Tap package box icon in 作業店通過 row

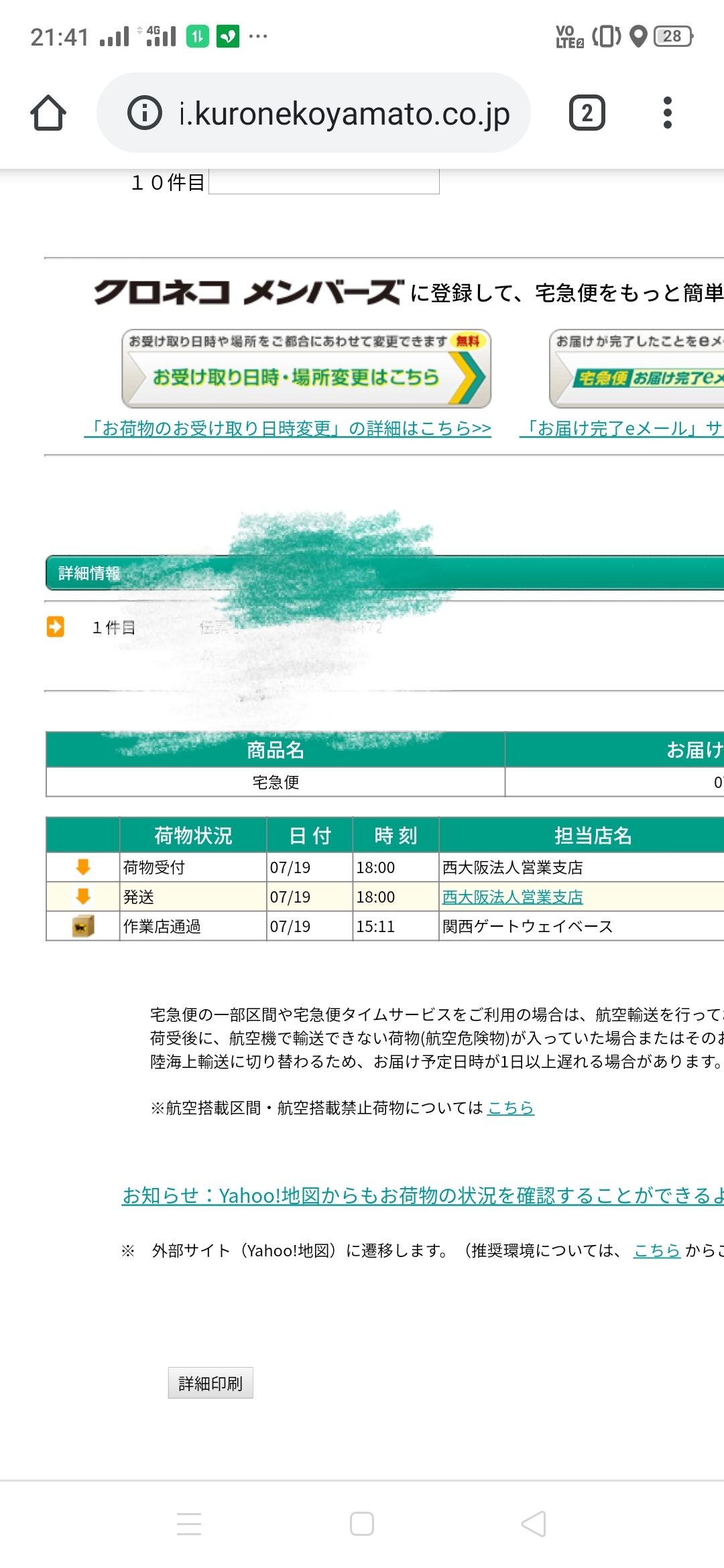coord(83,926)
